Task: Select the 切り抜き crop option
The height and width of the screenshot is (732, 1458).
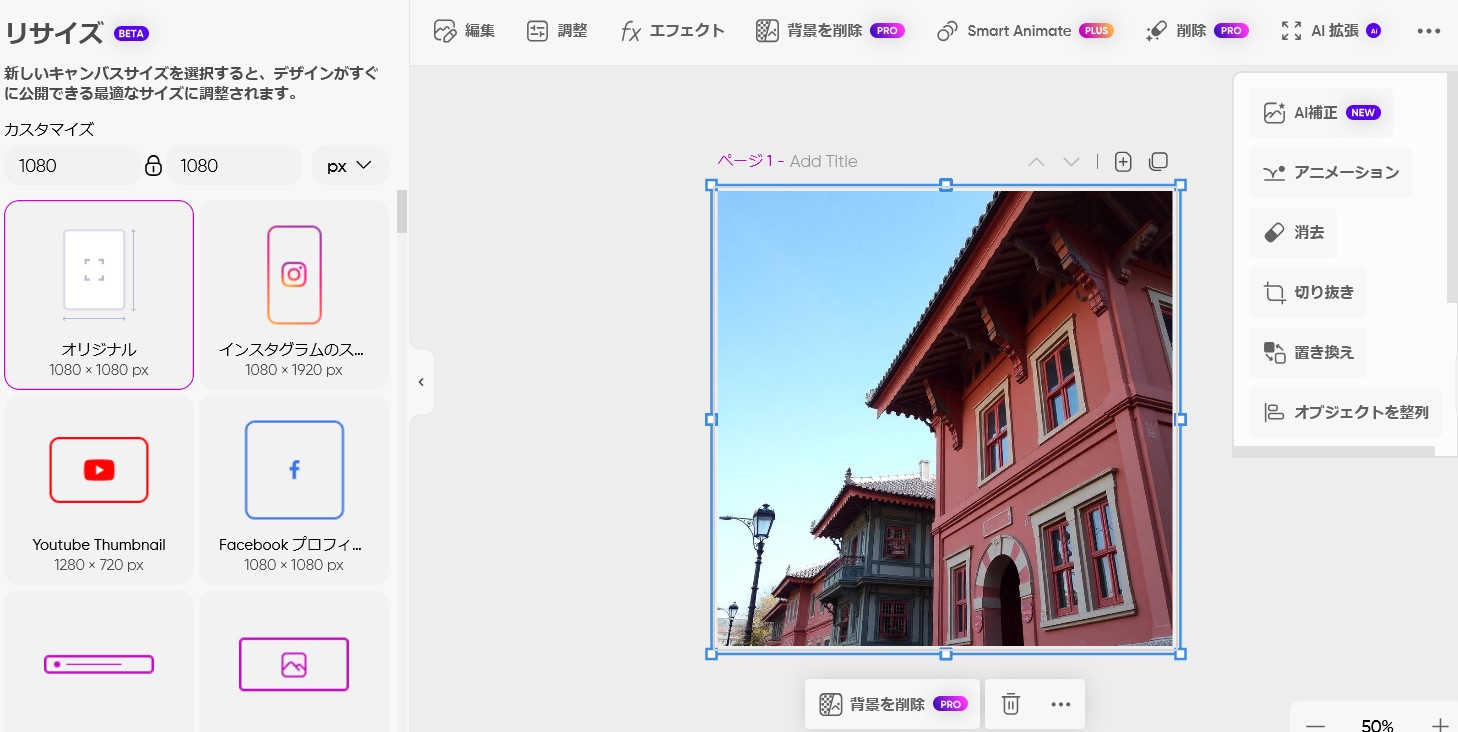Action: [1308, 293]
